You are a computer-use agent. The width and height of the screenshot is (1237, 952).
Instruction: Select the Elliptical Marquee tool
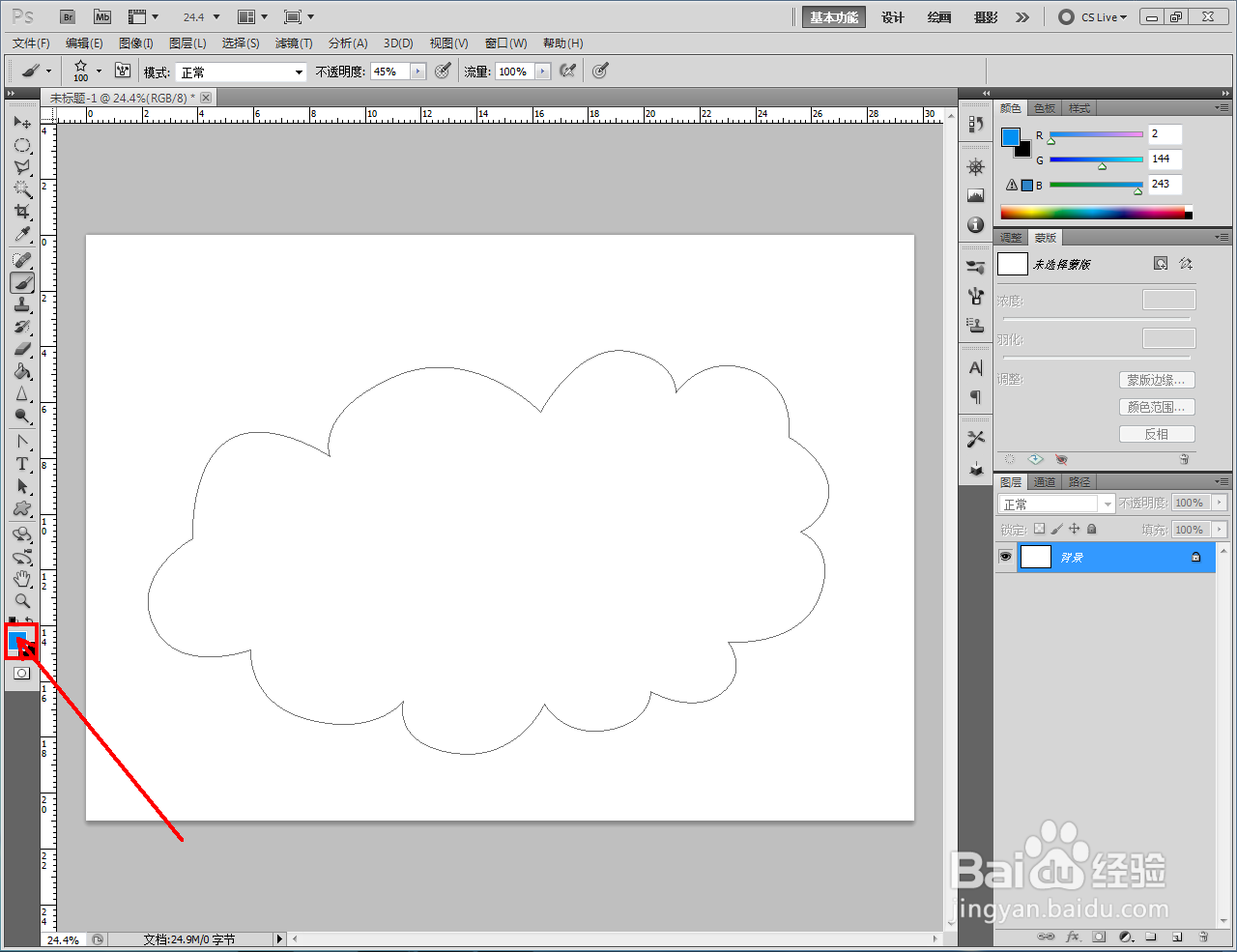point(22,145)
